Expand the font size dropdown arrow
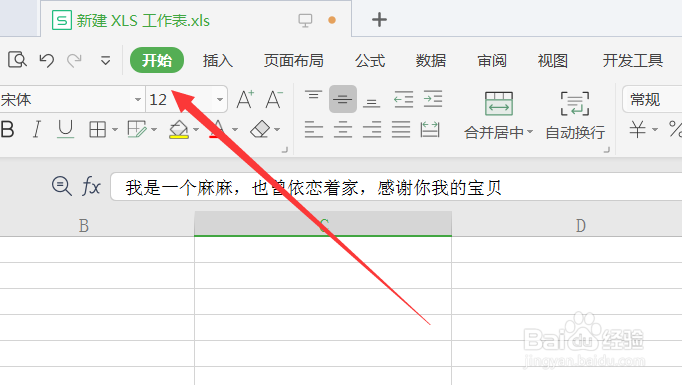The width and height of the screenshot is (682, 385). pos(220,100)
